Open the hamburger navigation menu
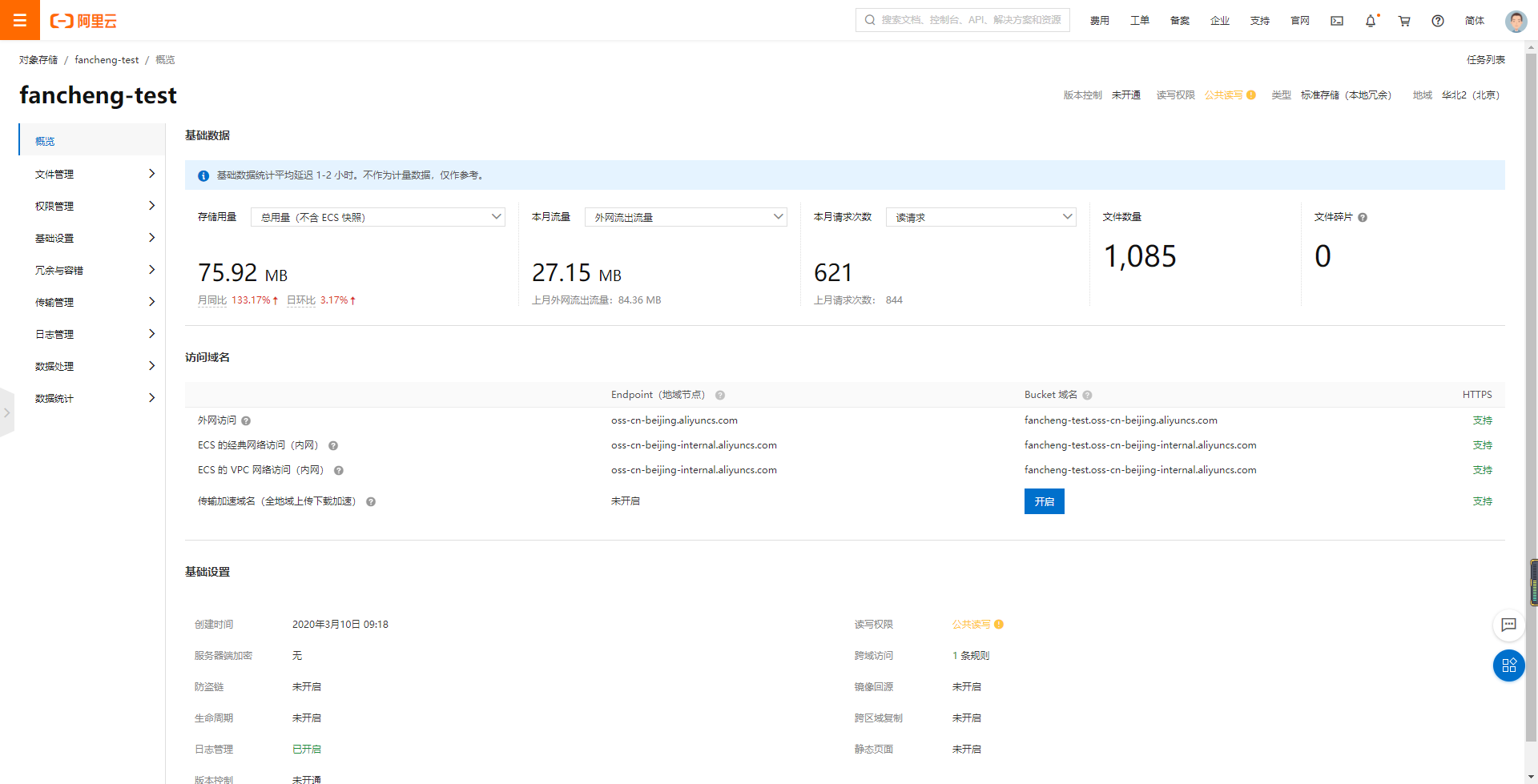 [20, 20]
